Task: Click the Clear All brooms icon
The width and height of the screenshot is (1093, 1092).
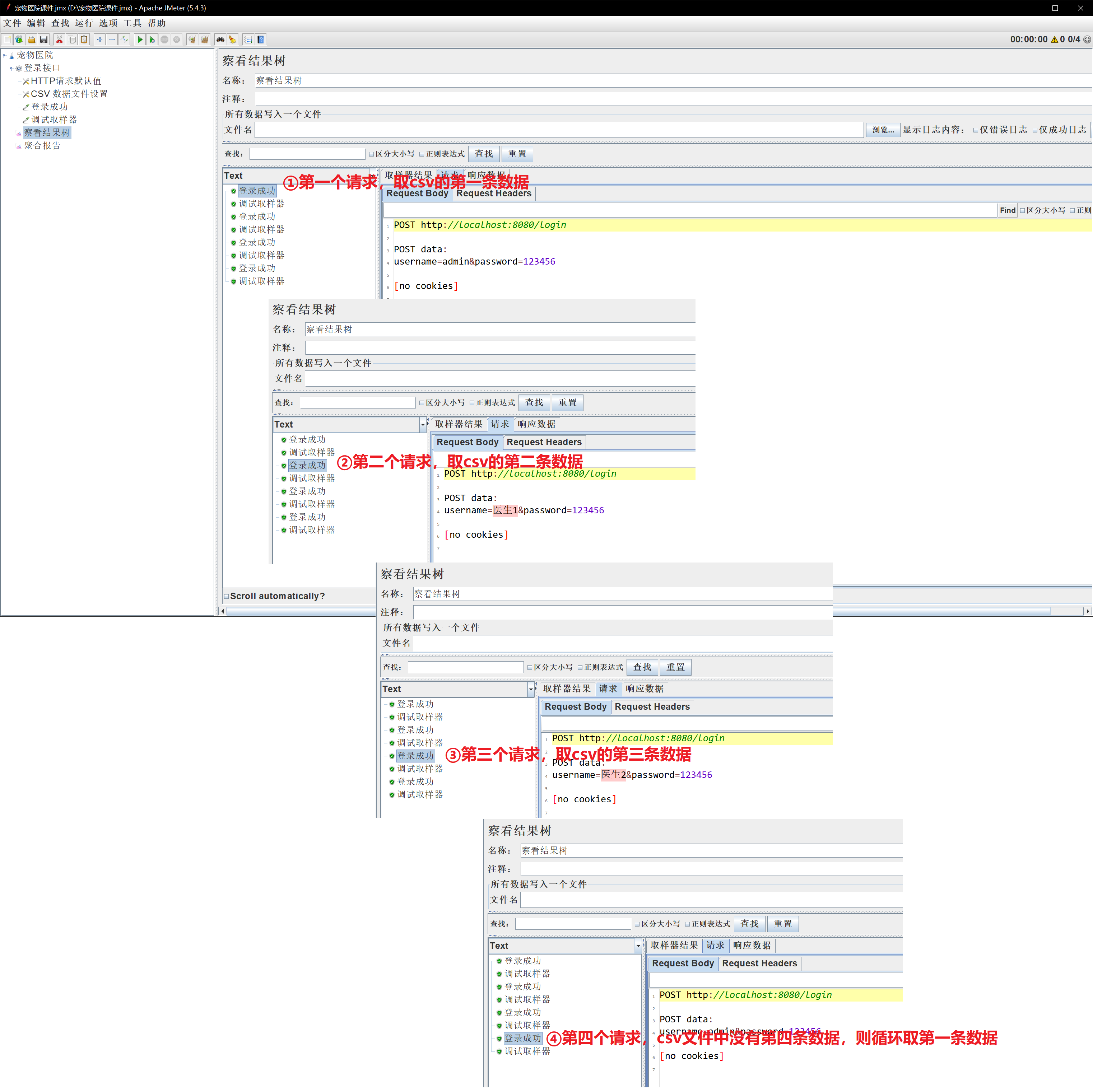Action: coord(205,39)
